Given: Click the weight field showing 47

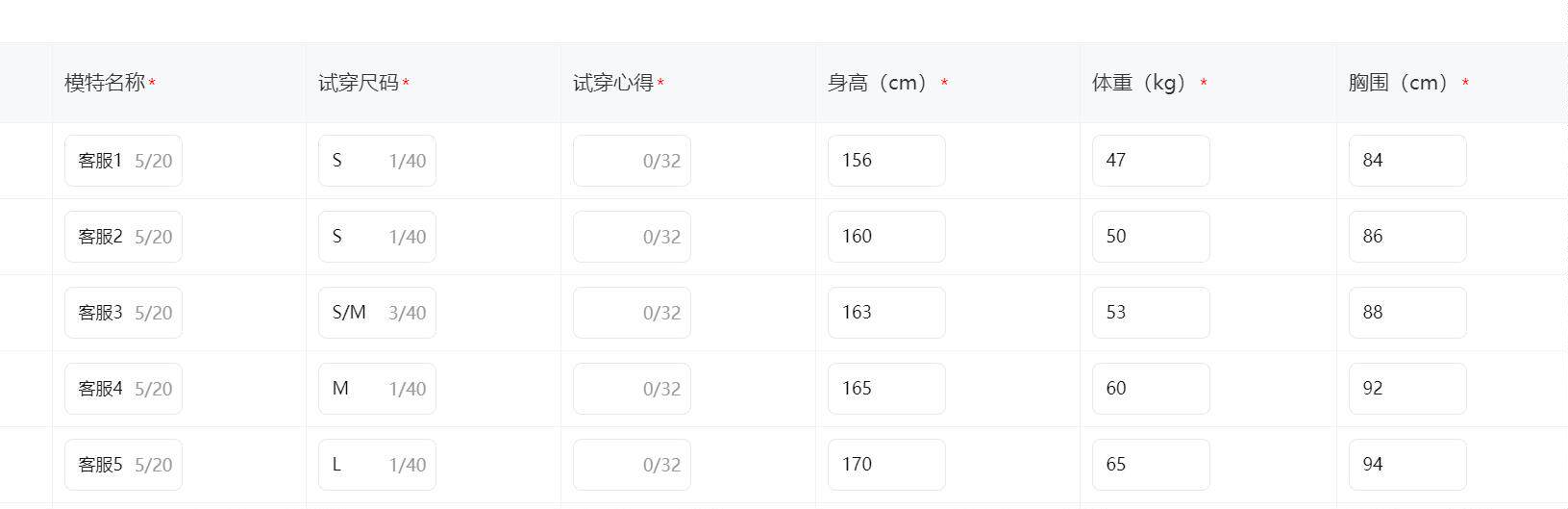Looking at the screenshot, I should 1150,161.
